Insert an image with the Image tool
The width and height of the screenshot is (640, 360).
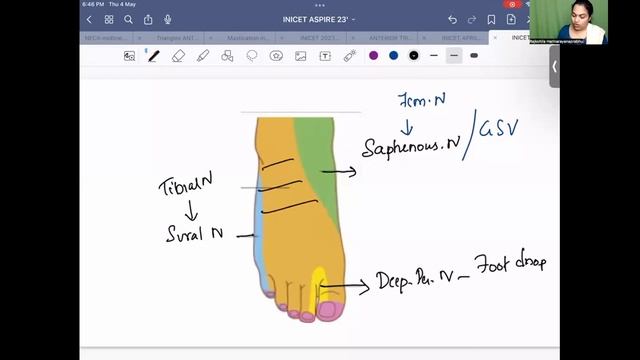tap(300, 56)
